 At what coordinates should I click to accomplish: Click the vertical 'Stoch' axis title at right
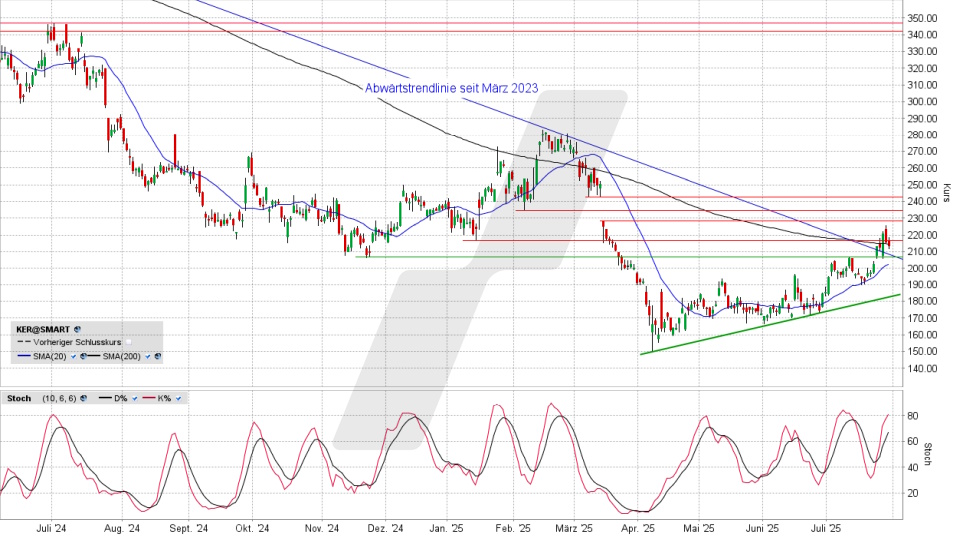point(927,454)
